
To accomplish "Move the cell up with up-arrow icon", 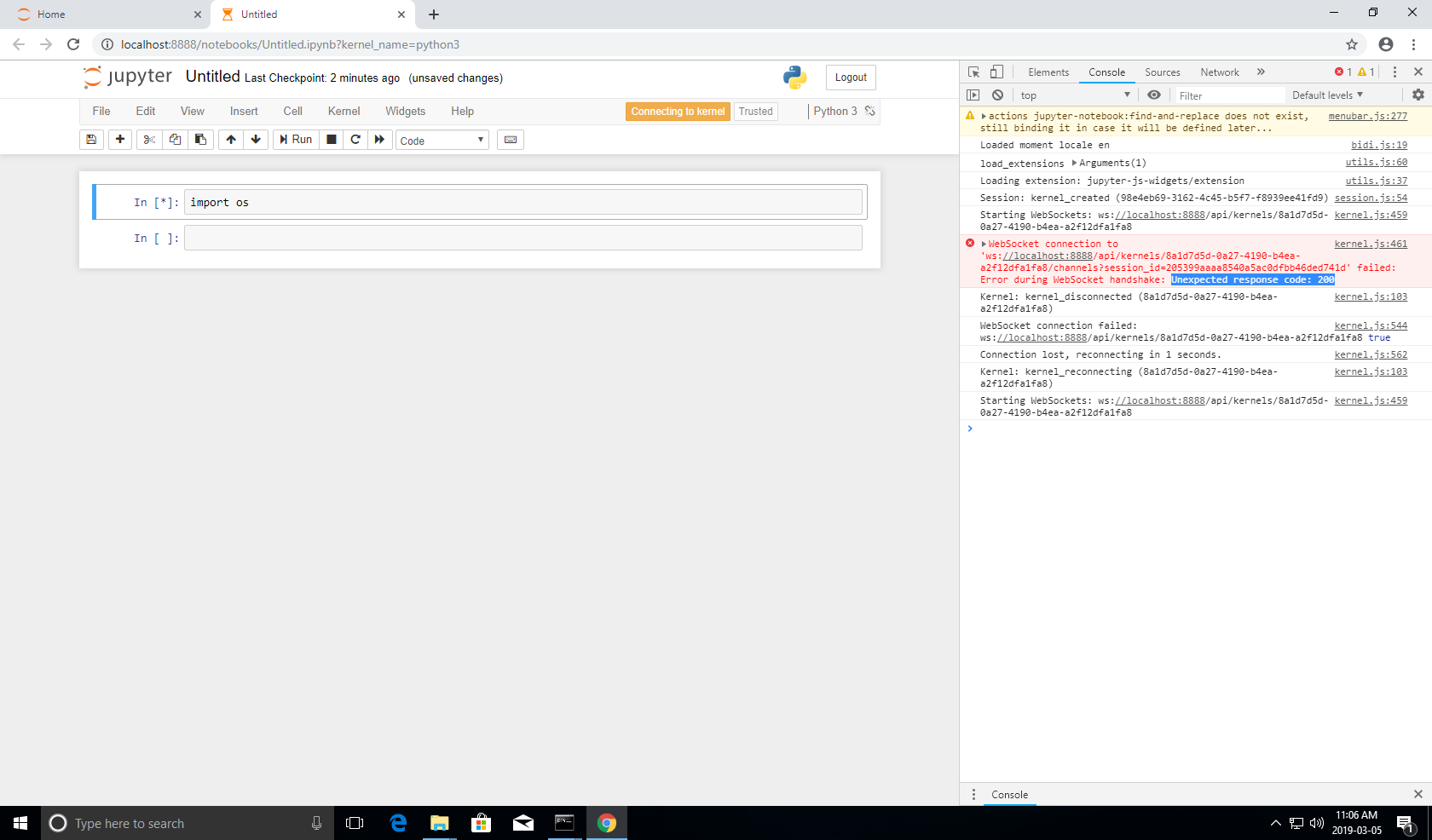I will pos(231,139).
